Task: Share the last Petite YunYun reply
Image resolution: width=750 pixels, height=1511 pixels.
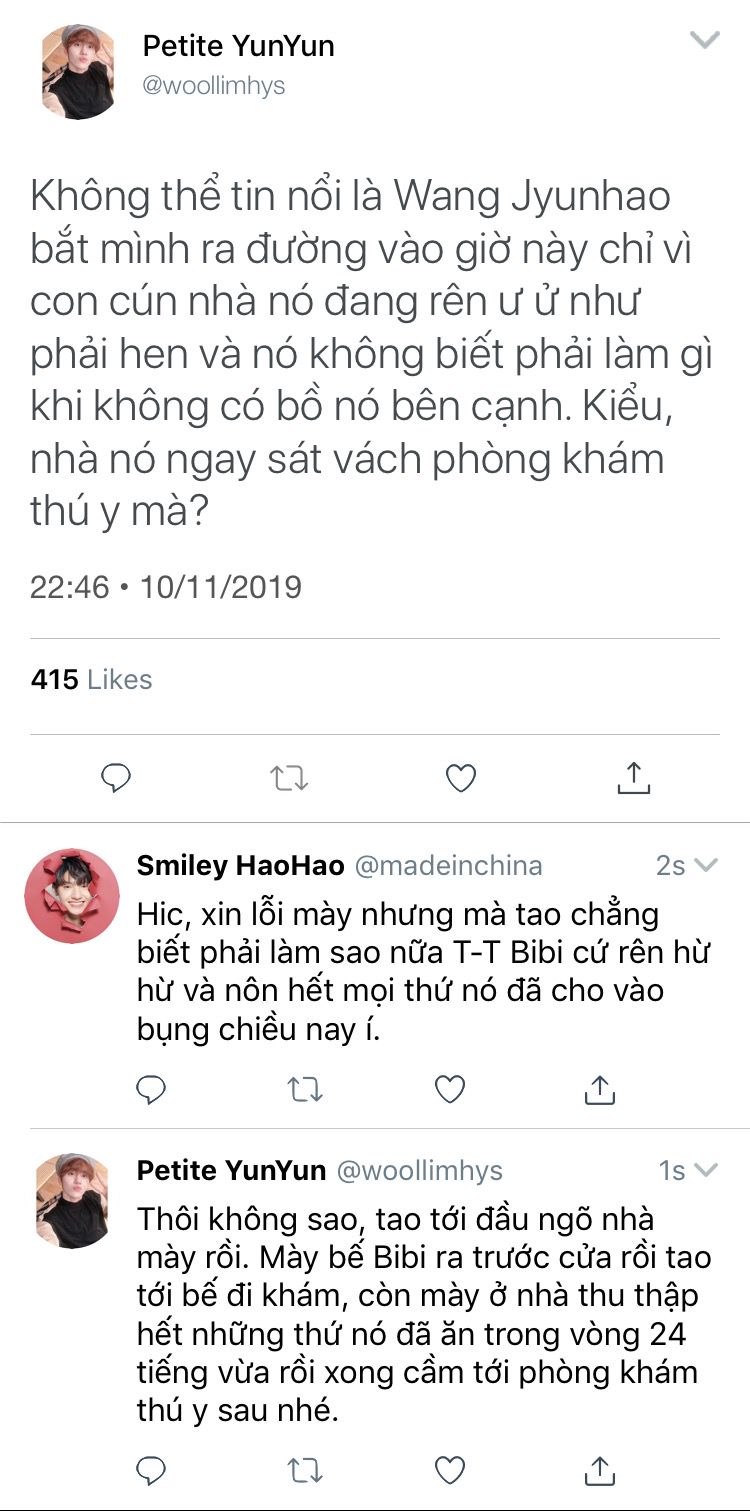Action: [599, 1469]
